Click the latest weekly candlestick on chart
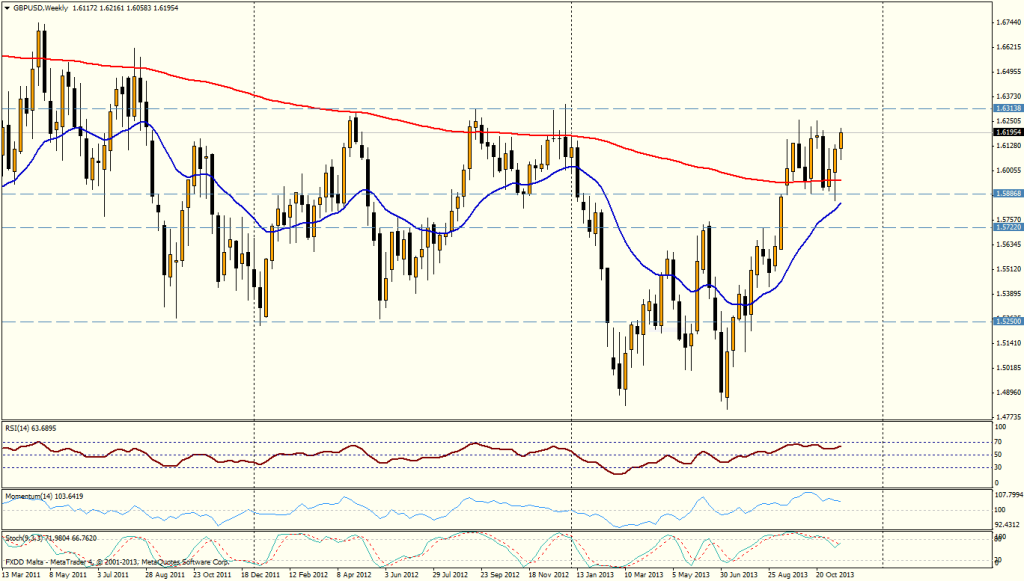Image resolution: width=1024 pixels, height=581 pixels. coord(841,140)
